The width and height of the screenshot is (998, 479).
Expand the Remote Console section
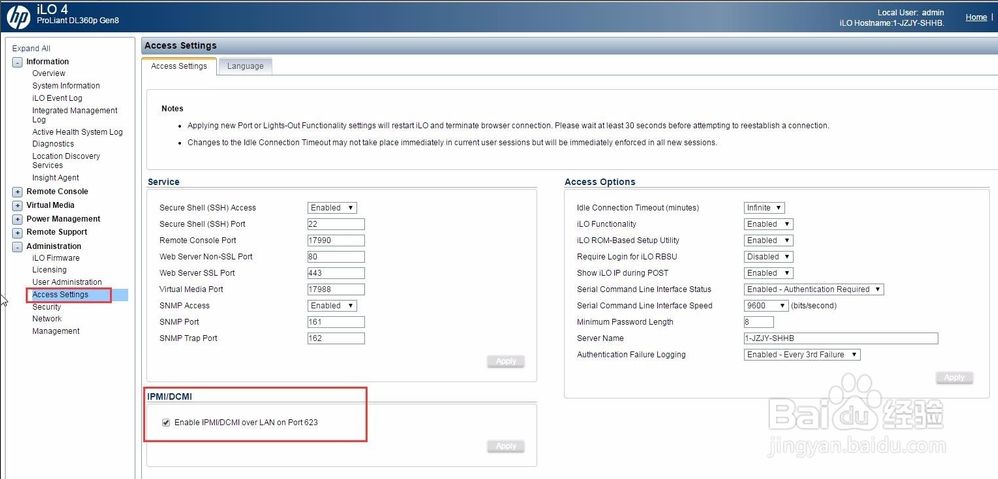point(17,191)
